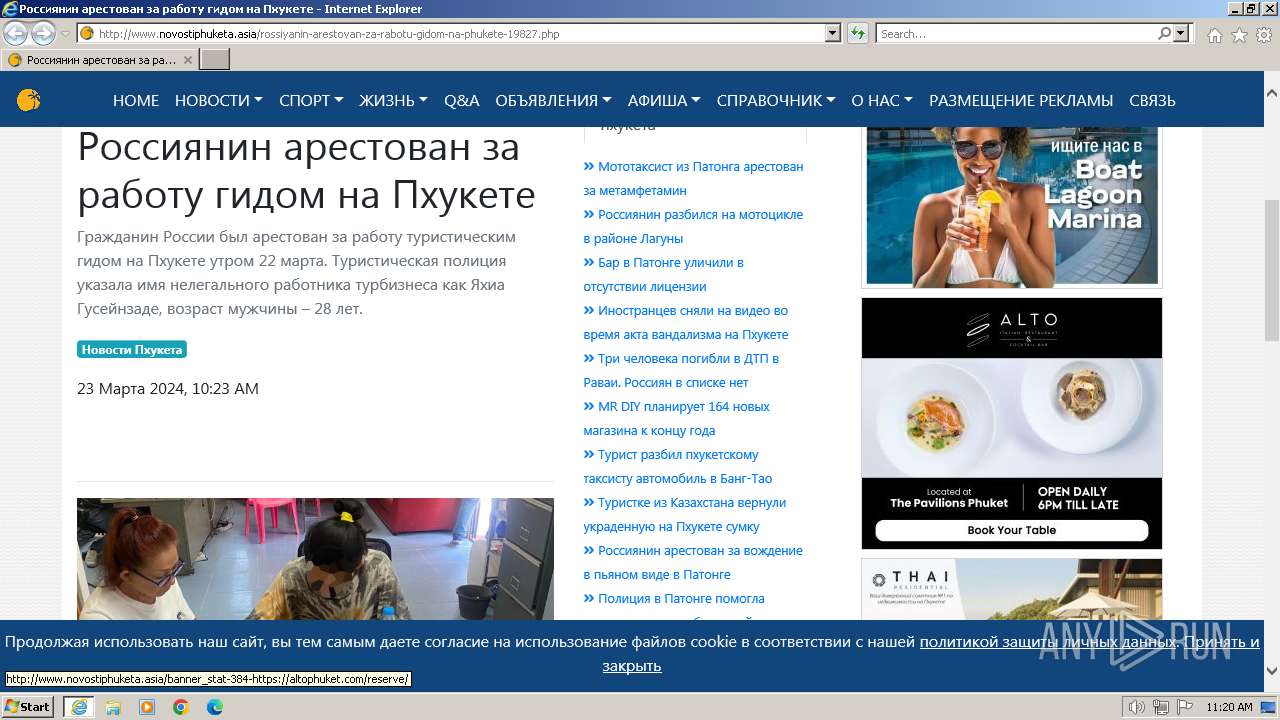Click the network tray icon
The height and width of the screenshot is (720, 1280).
tap(1160, 707)
